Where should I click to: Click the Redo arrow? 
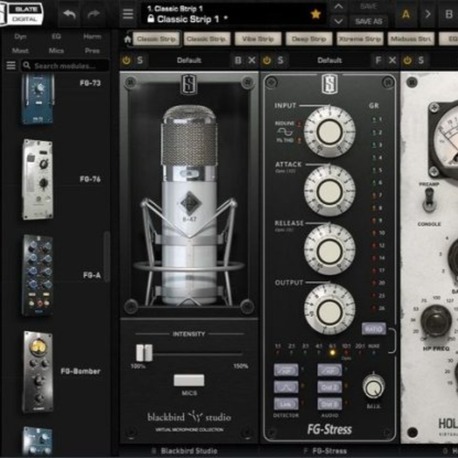[x=94, y=14]
